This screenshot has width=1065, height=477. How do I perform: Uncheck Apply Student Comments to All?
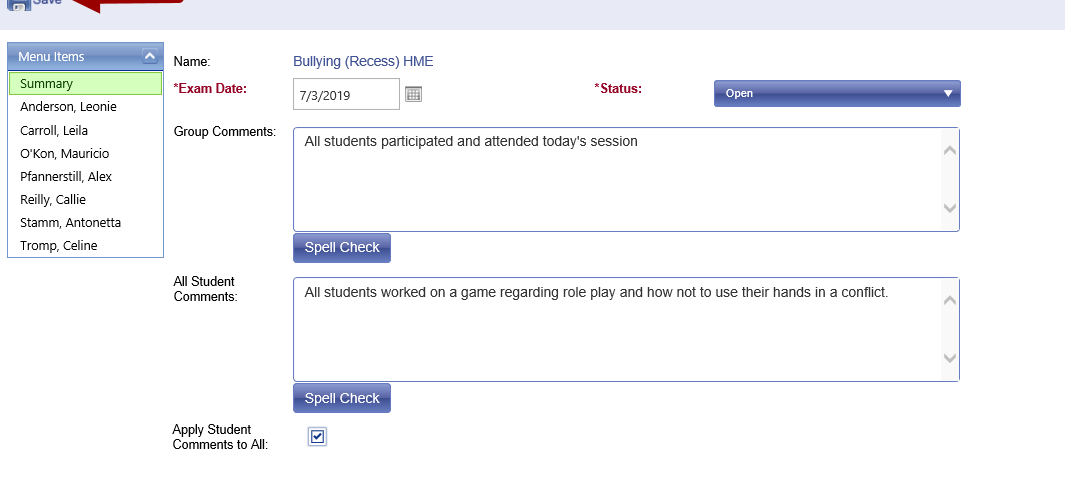(x=317, y=436)
